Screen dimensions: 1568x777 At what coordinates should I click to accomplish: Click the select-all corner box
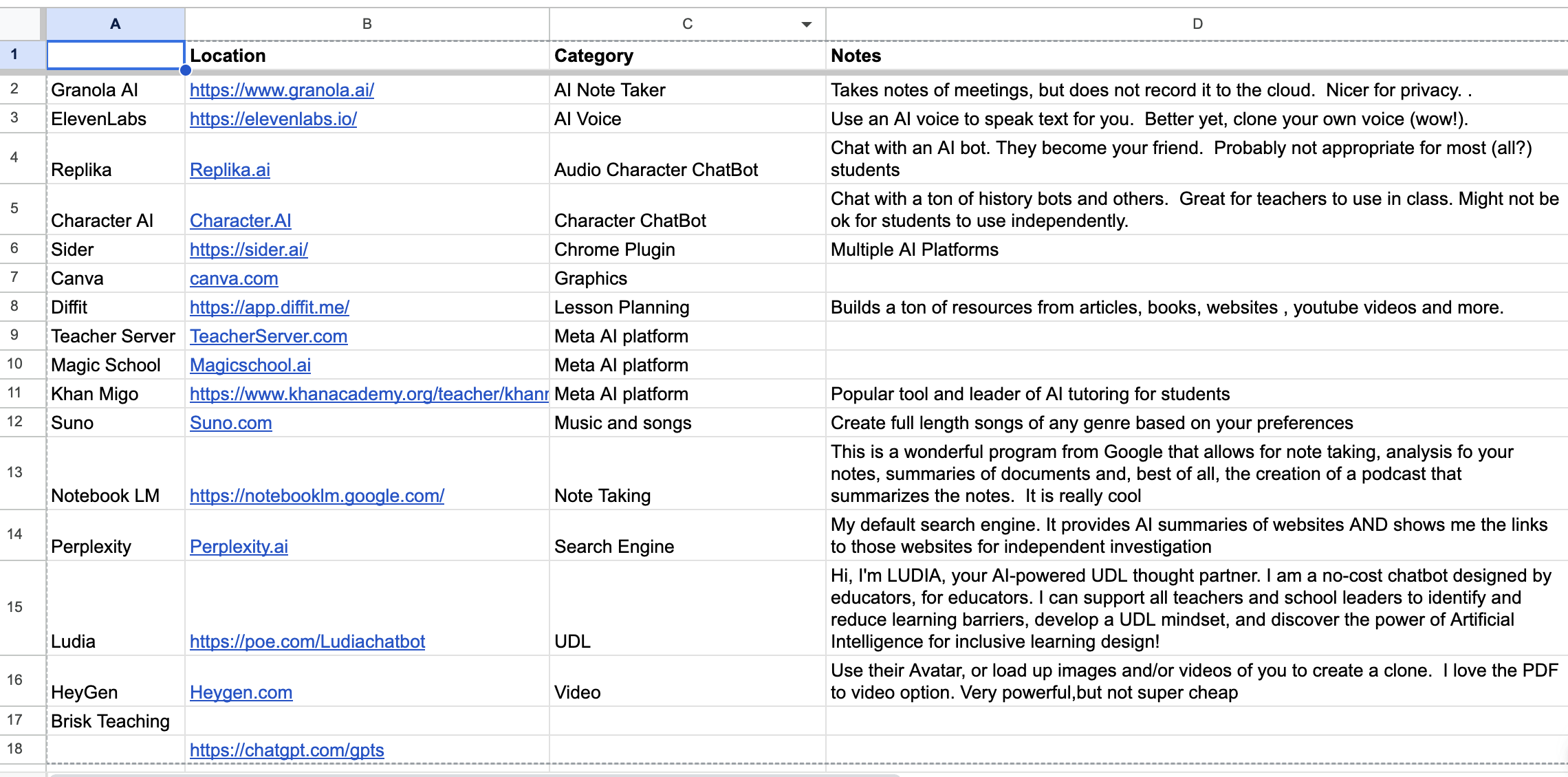(21, 24)
